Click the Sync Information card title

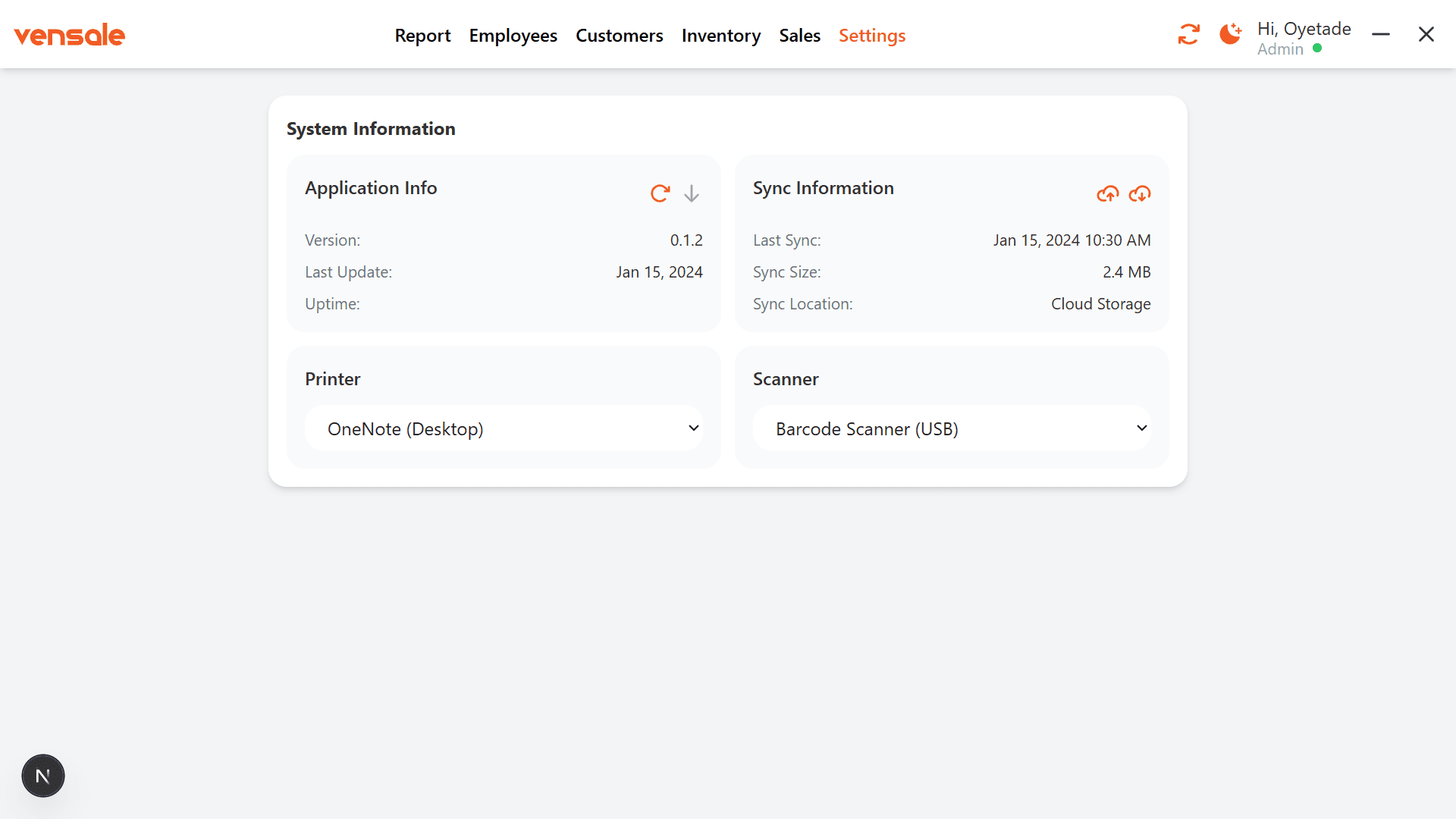coord(823,188)
